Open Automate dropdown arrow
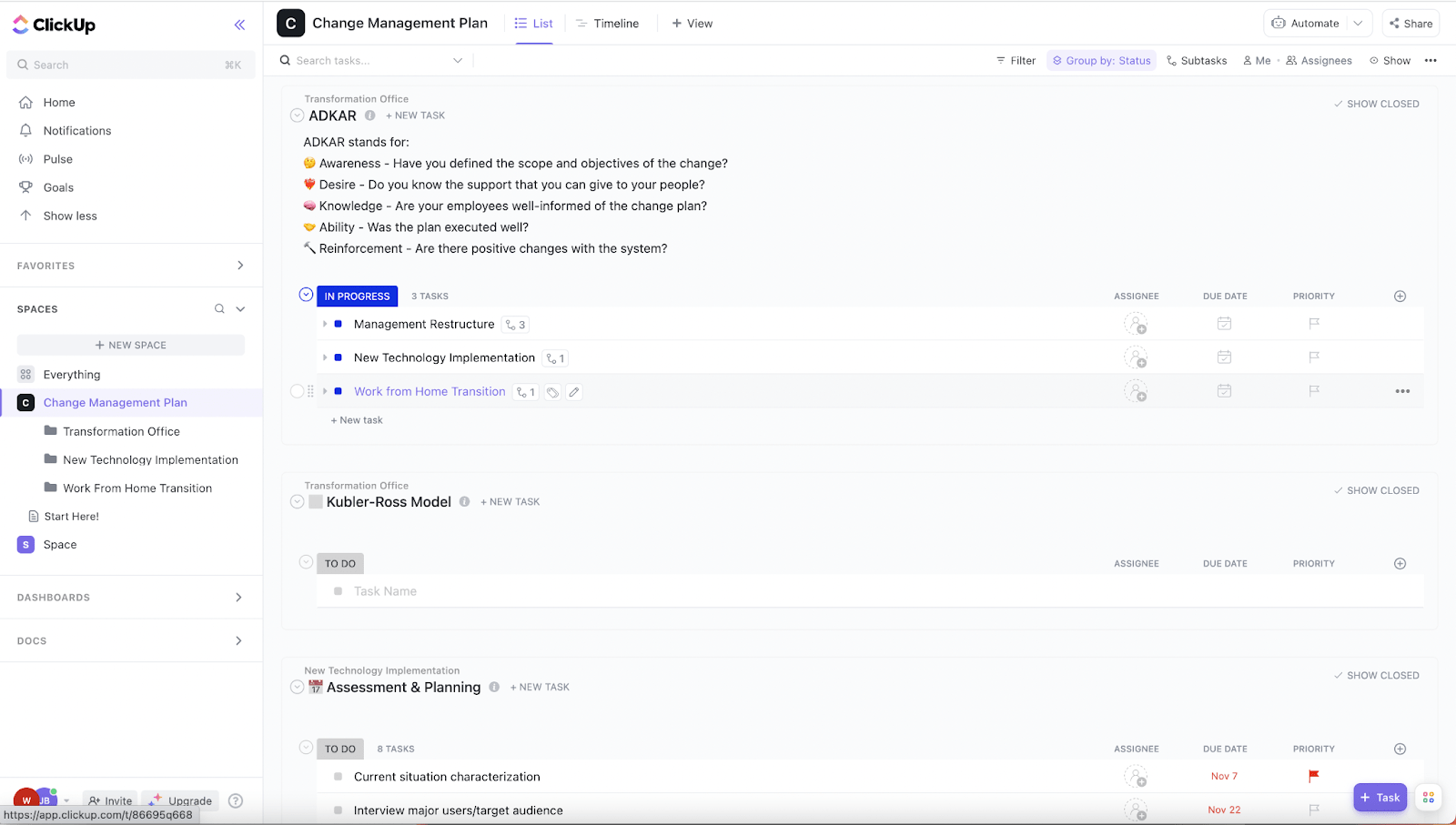Viewport: 1456px width, 825px height. coord(1358,24)
